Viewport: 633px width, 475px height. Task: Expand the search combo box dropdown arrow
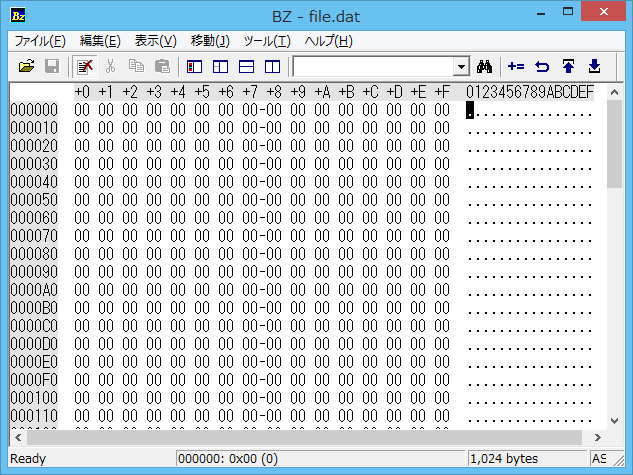[x=461, y=67]
